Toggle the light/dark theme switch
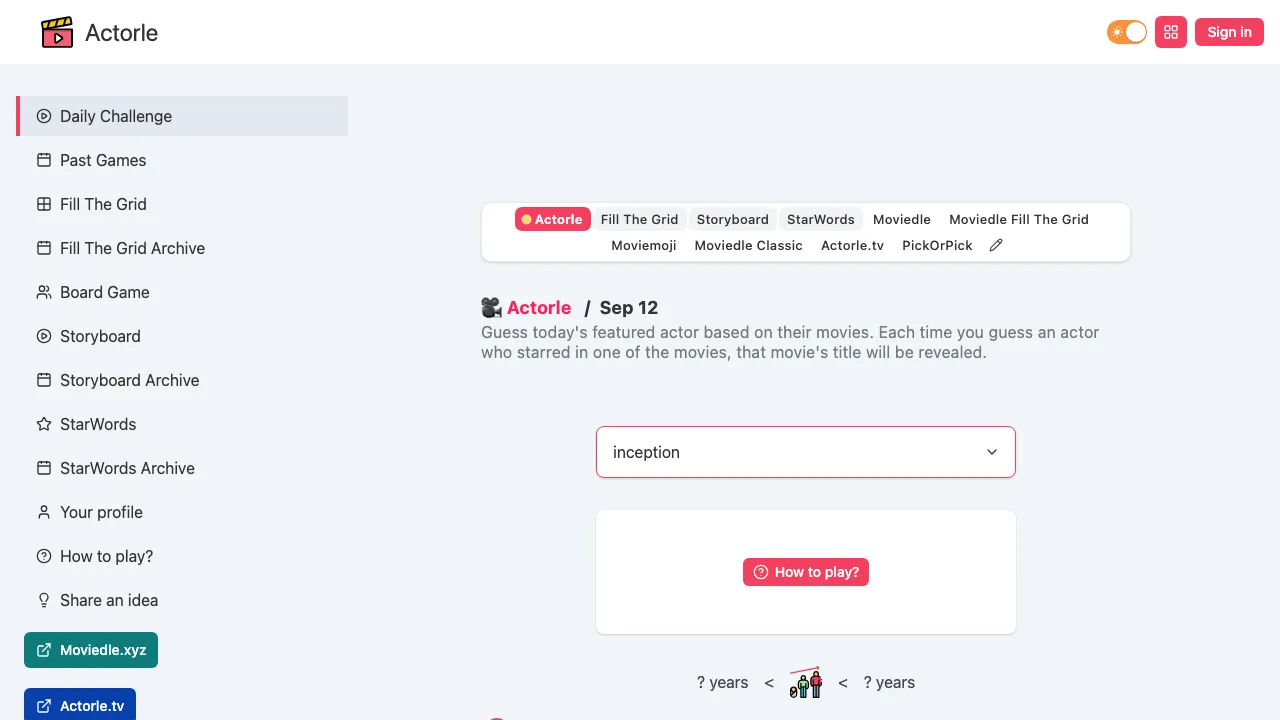The width and height of the screenshot is (1280, 720). coord(1127,32)
